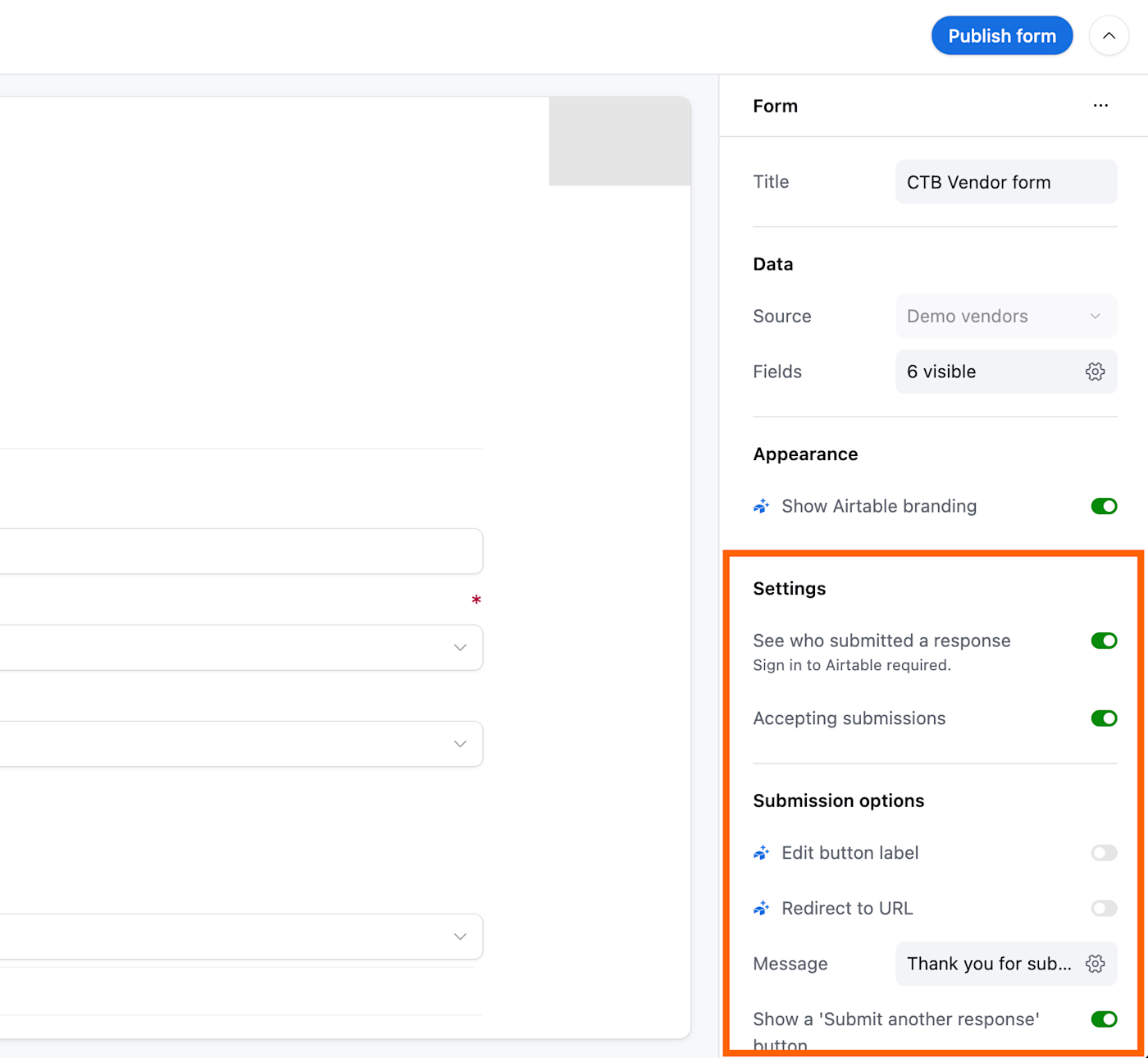Open the Demo vendors source dropdown

(x=1006, y=317)
